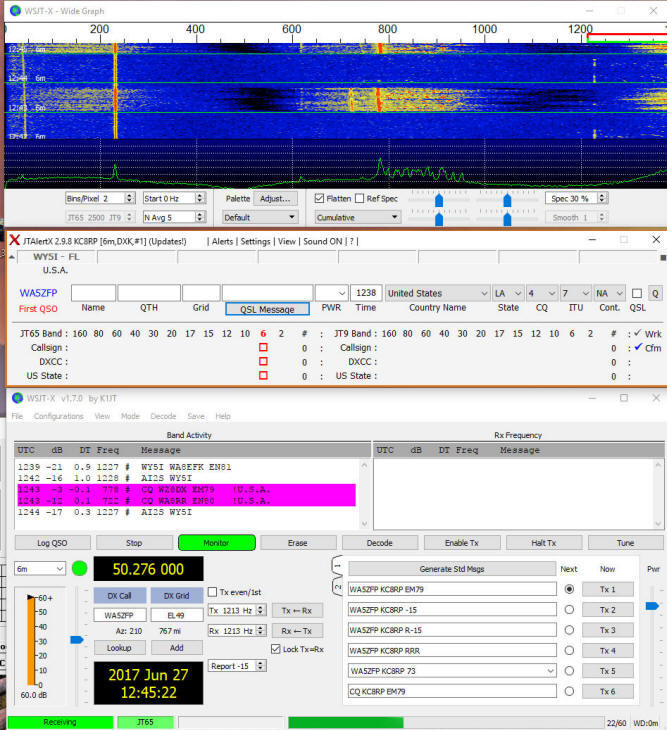
Task: Click the Halt Tx button
Action: [x=544, y=543]
